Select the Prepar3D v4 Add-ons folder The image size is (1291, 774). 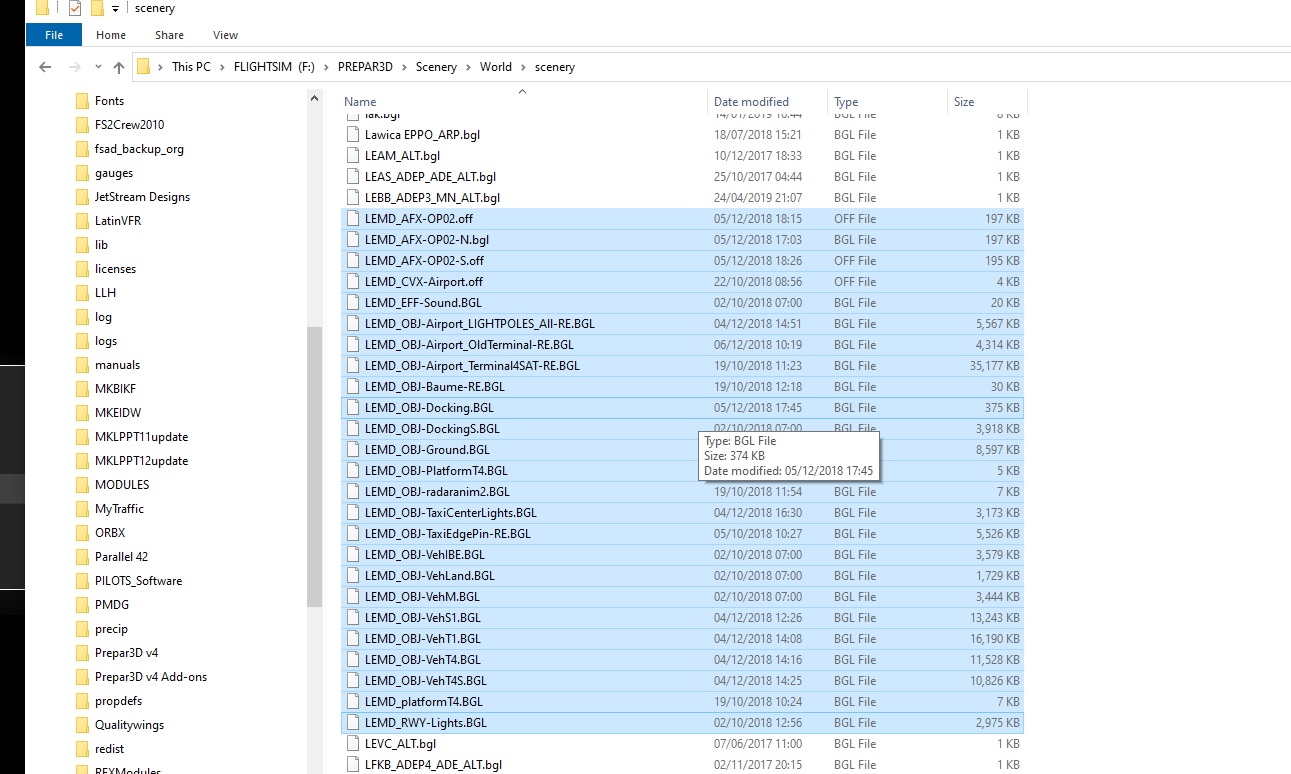150,677
